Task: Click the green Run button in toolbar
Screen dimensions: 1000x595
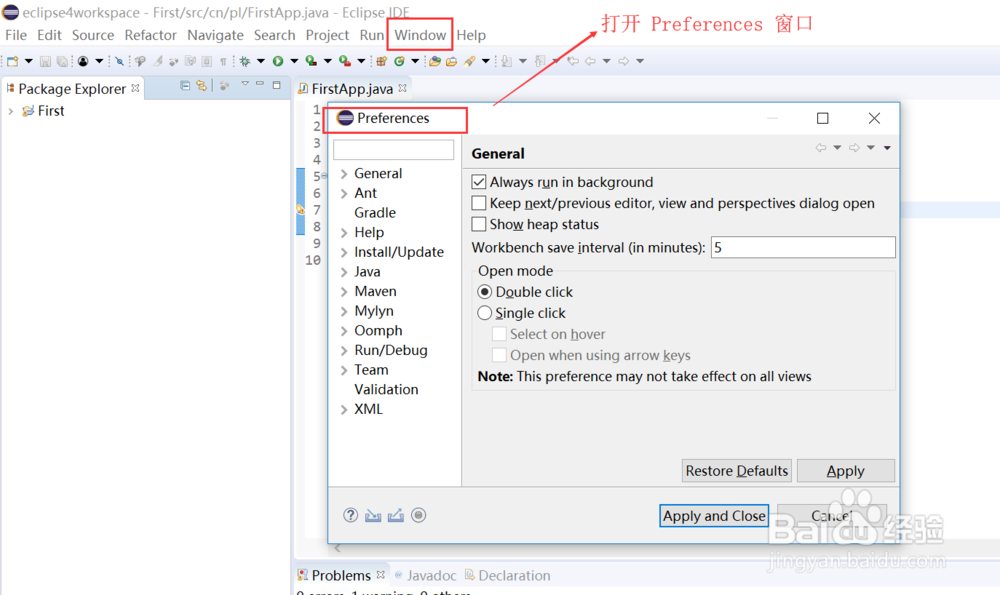Action: point(277,61)
